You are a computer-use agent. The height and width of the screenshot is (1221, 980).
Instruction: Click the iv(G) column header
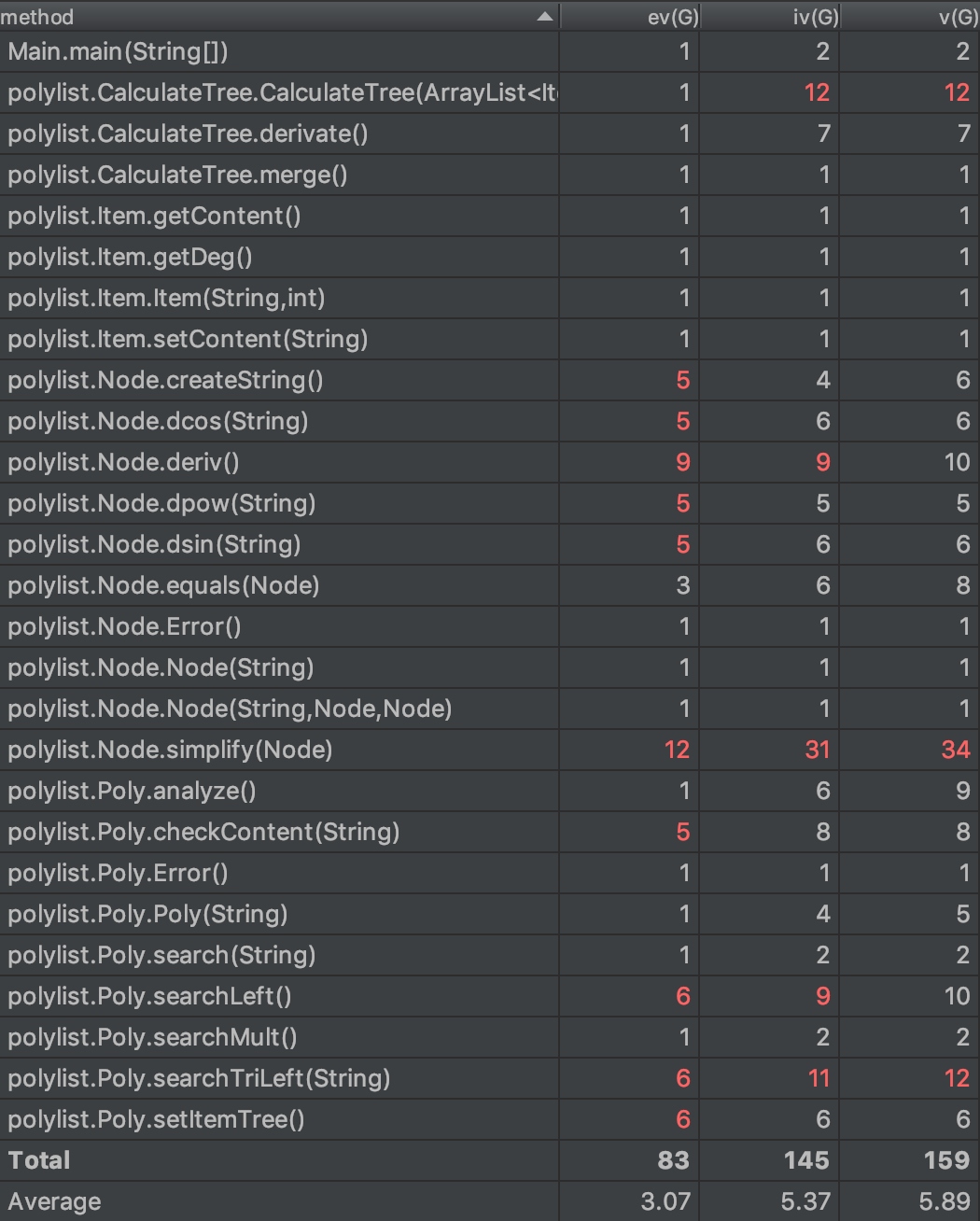point(814,17)
